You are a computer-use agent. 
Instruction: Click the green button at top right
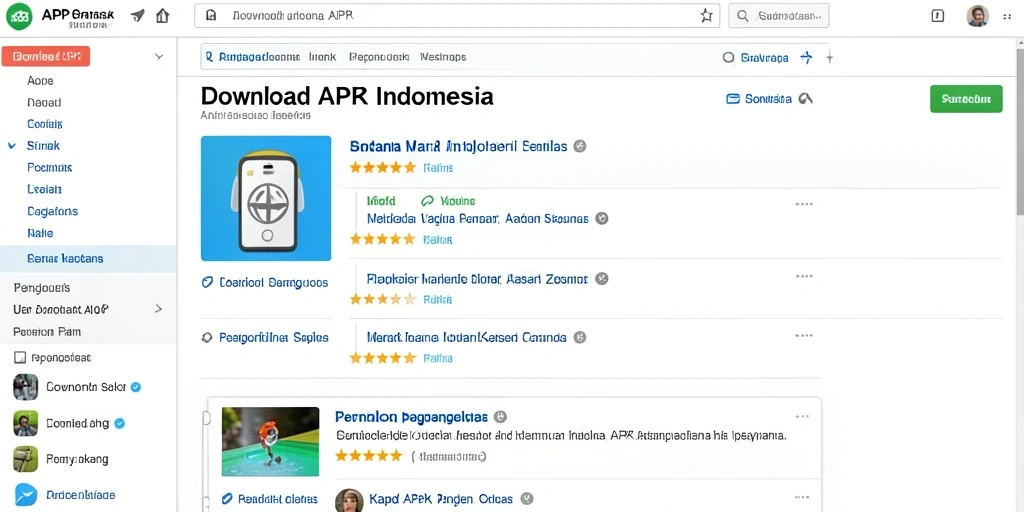(966, 99)
